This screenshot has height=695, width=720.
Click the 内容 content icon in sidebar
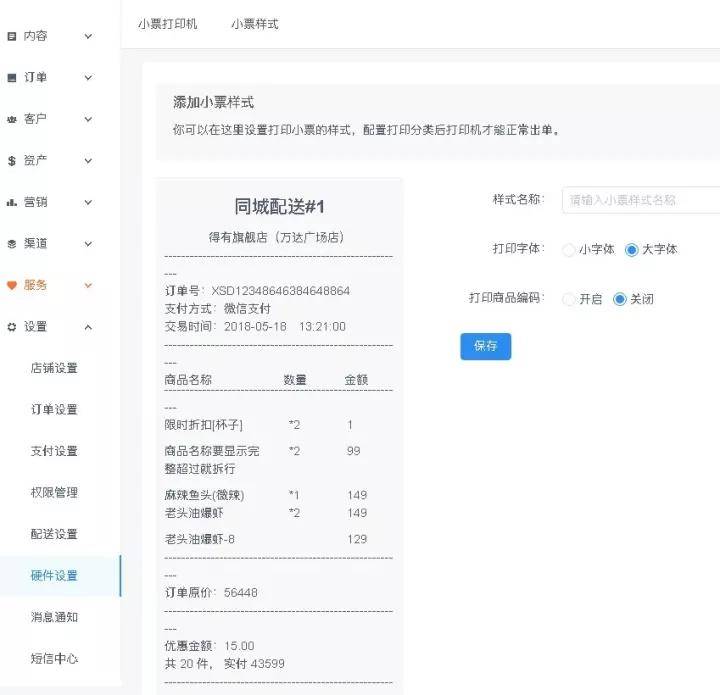click(12, 36)
